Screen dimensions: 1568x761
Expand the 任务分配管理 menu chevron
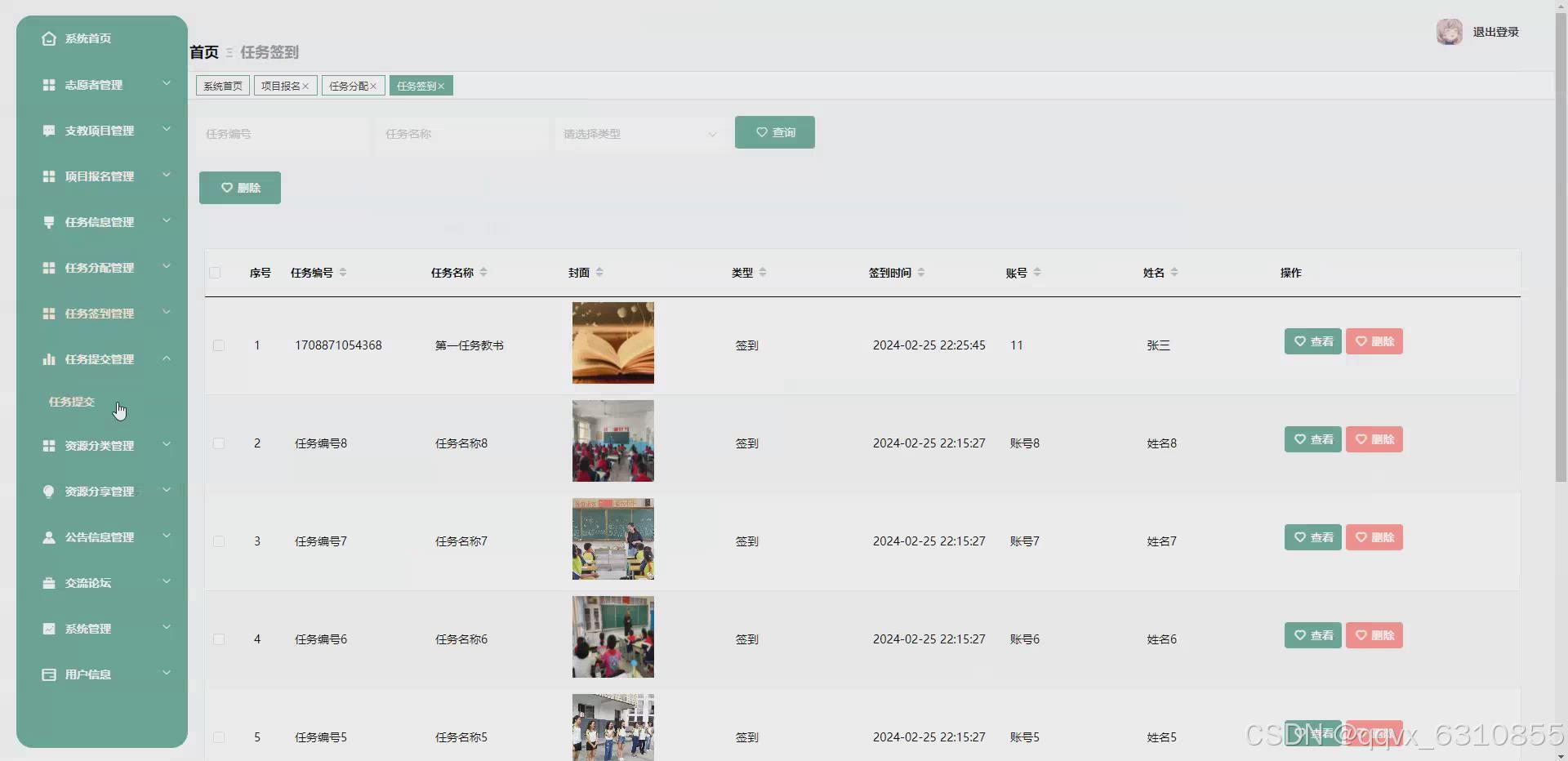pyautogui.click(x=167, y=266)
